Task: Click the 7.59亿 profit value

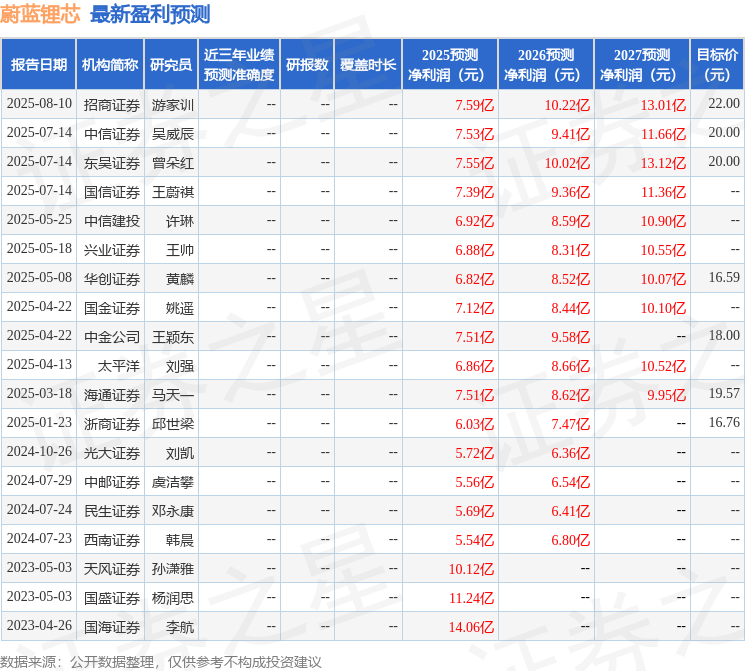Action: click(474, 105)
